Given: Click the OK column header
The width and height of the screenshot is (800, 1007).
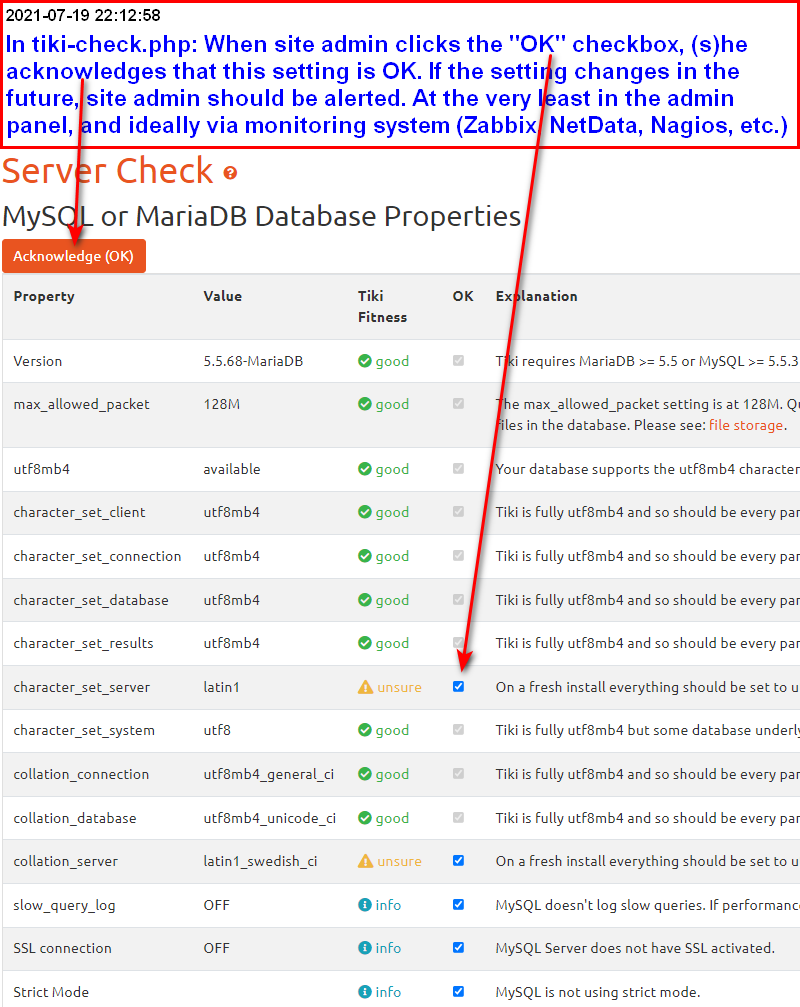Looking at the screenshot, I should coord(463,296).
